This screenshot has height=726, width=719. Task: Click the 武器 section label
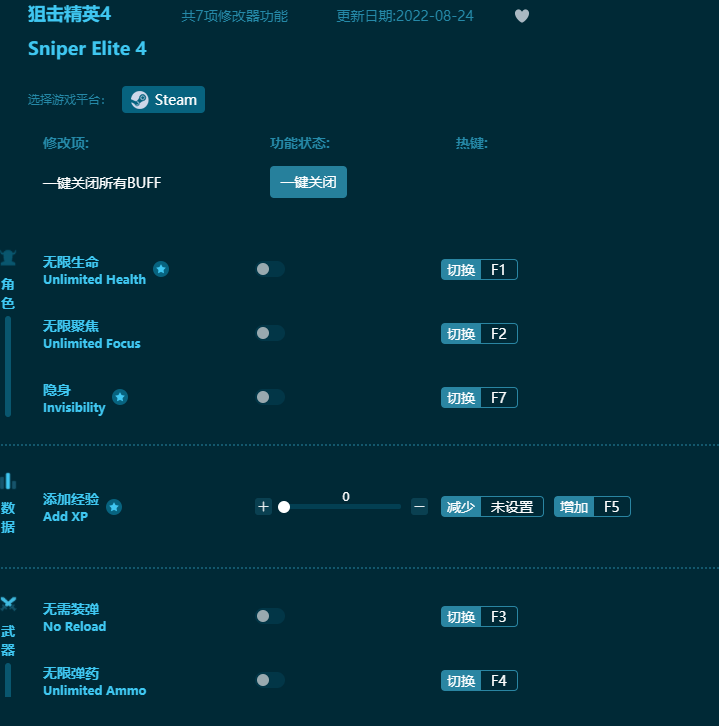tap(8, 640)
